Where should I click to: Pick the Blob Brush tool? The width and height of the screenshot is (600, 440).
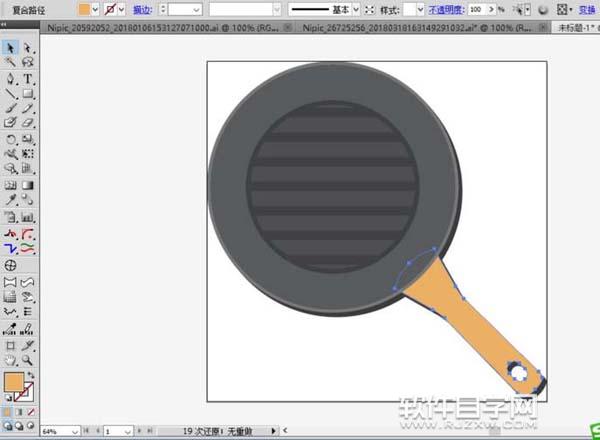pyautogui.click(x=10, y=122)
